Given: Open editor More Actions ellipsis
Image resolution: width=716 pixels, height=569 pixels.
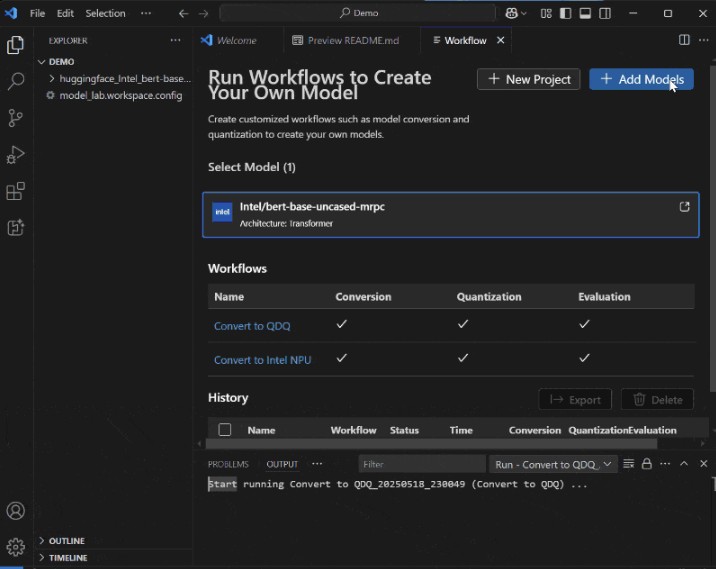Looking at the screenshot, I should [x=704, y=40].
